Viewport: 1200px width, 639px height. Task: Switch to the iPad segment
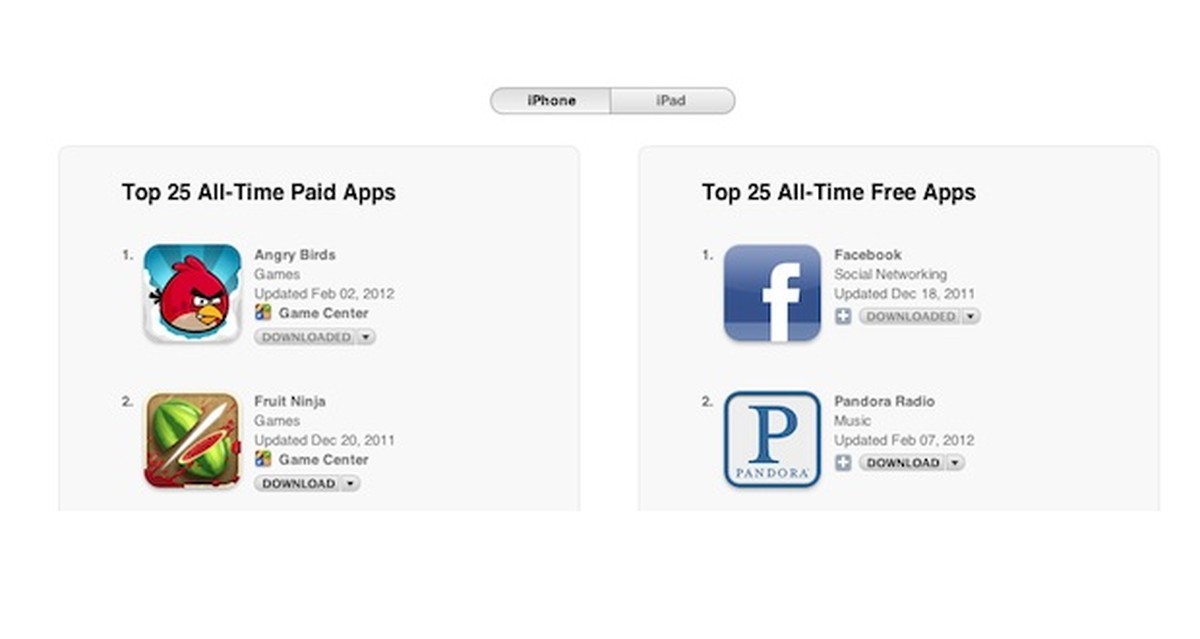pyautogui.click(x=671, y=101)
